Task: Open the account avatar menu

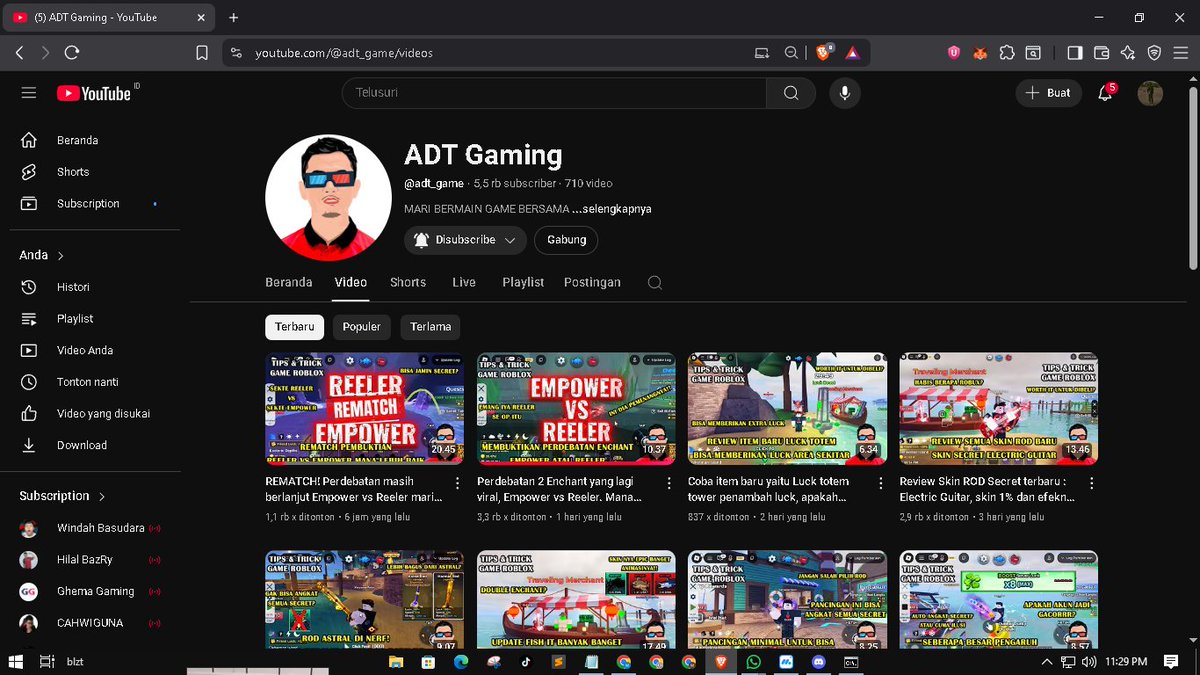Action: coord(1151,93)
